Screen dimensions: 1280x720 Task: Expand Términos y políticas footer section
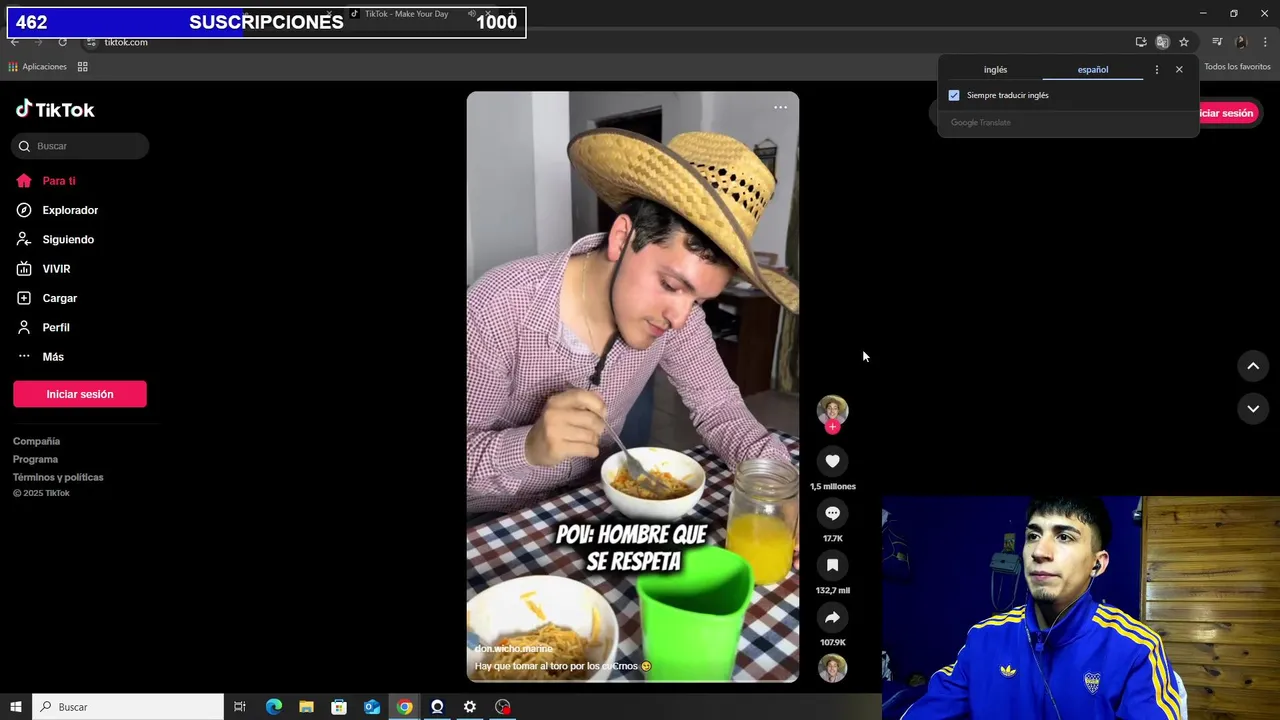[x=58, y=477]
